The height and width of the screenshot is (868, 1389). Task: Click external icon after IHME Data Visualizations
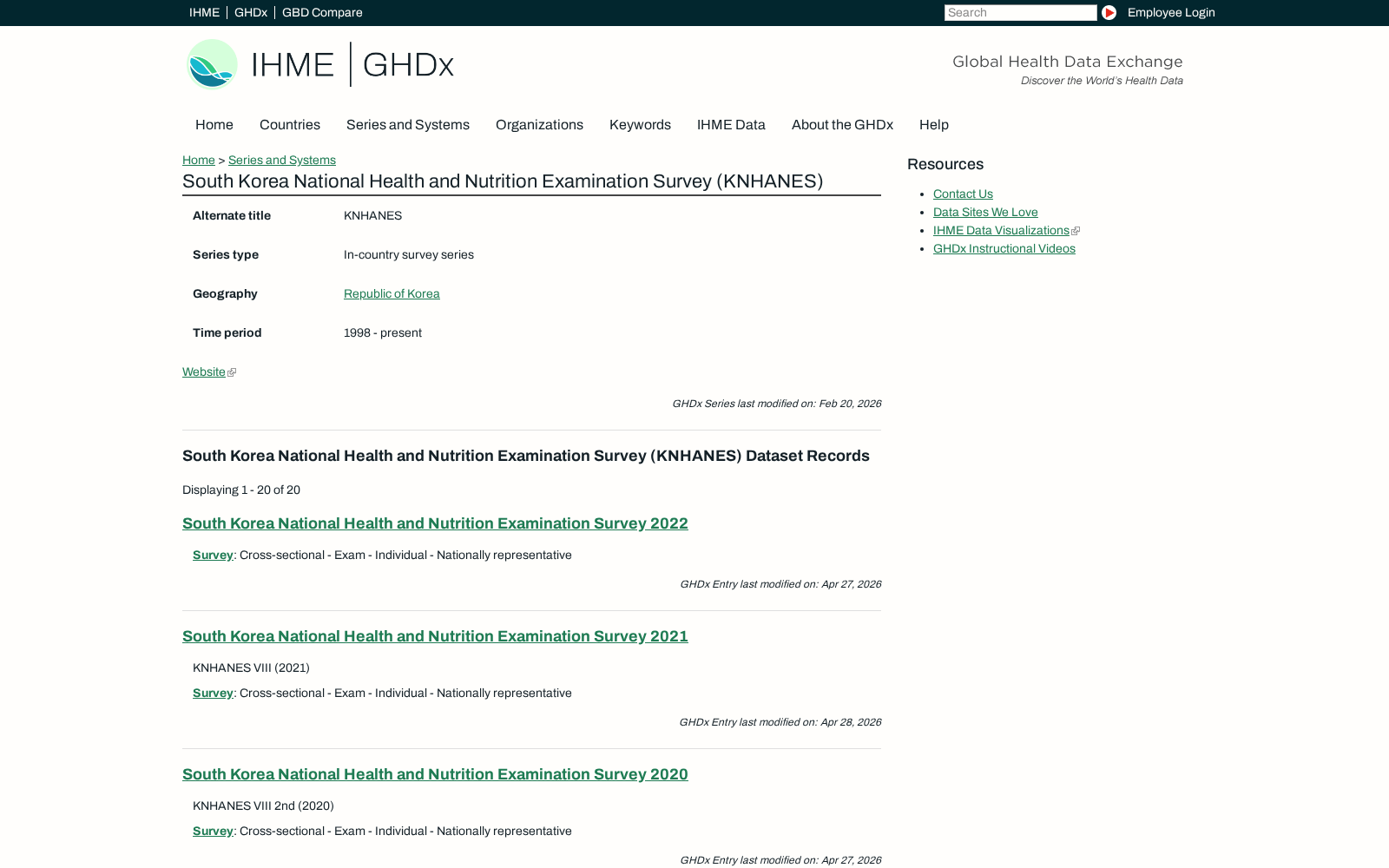(x=1076, y=231)
